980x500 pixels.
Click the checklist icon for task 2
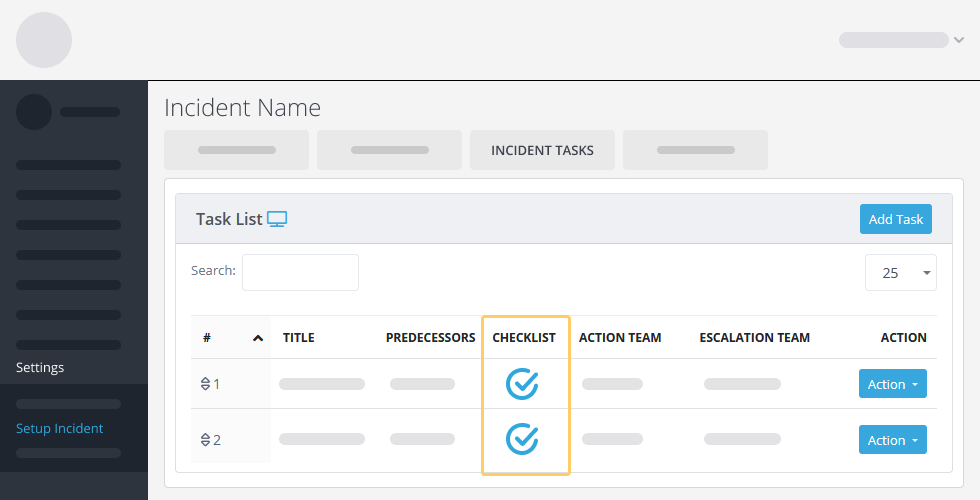point(522,439)
